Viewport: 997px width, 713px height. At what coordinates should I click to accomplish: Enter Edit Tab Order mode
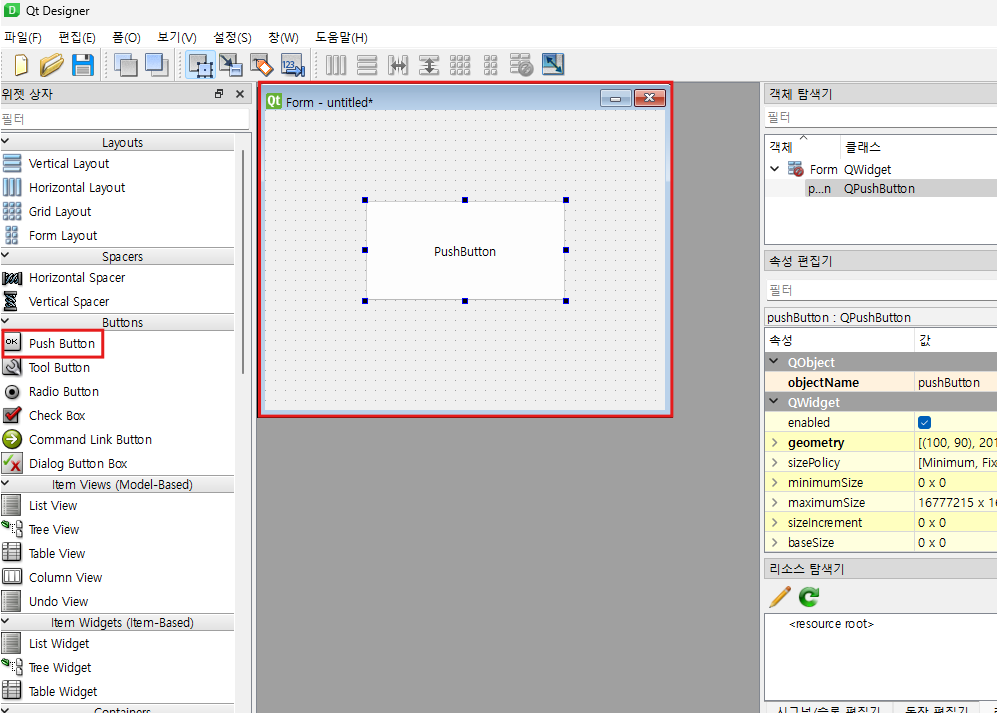coord(293,65)
